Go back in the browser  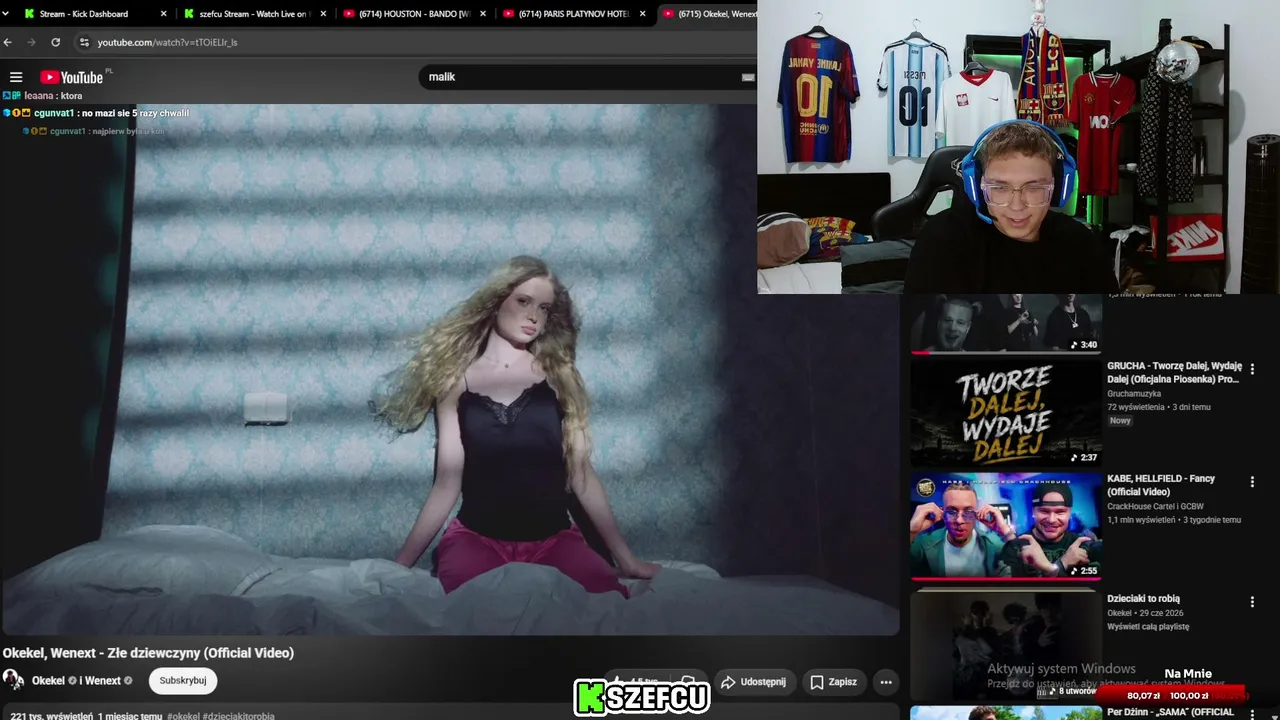(8, 42)
